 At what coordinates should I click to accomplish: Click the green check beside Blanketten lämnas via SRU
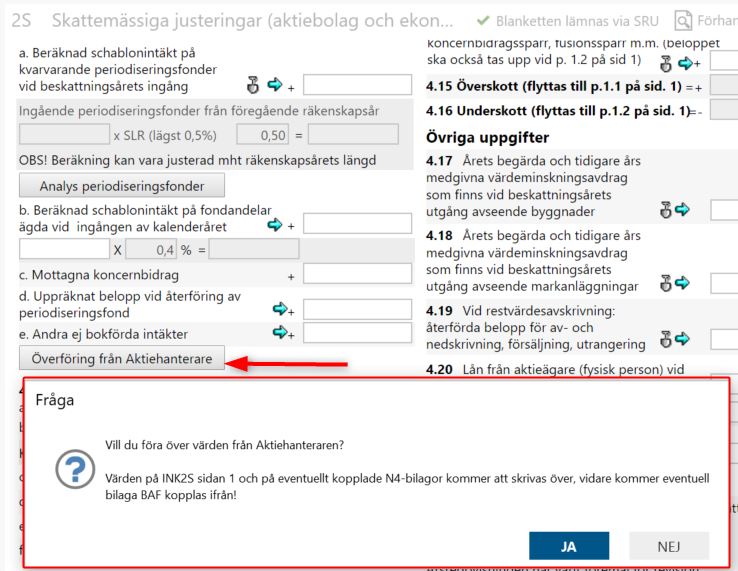click(x=483, y=21)
